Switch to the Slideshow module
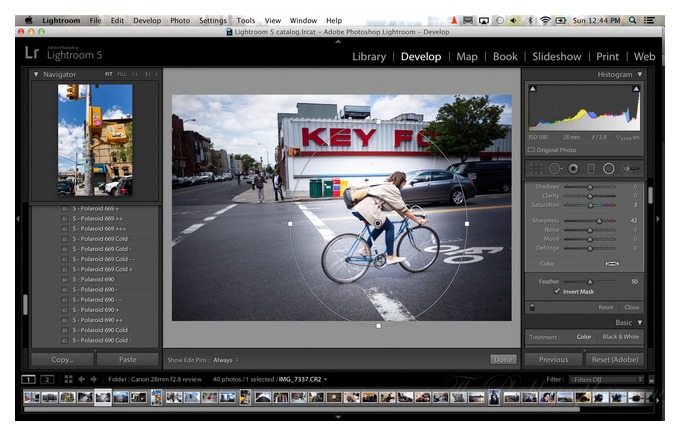The height and width of the screenshot is (436, 680). point(557,56)
